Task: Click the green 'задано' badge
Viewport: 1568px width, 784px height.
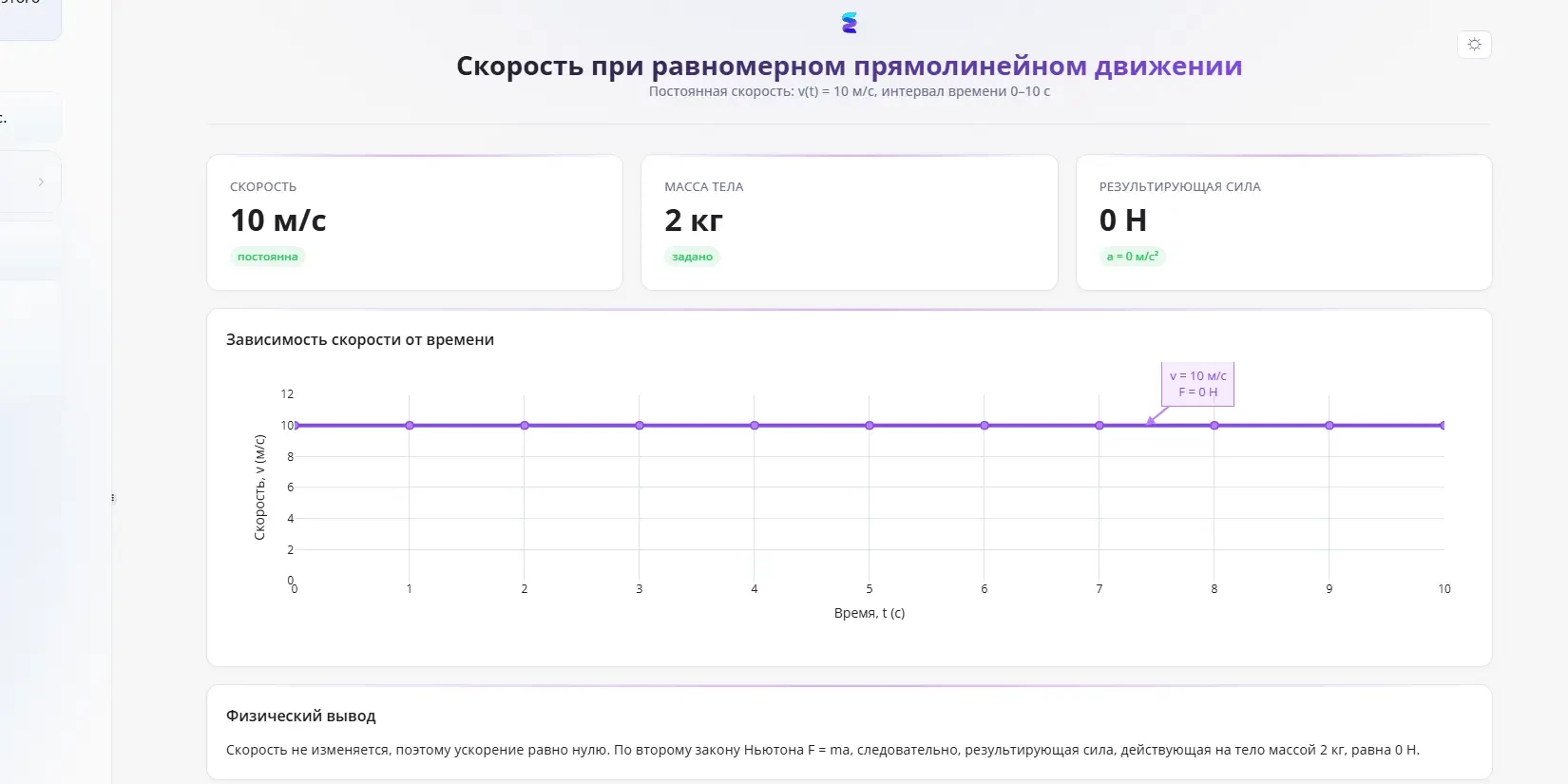Action: pos(693,257)
